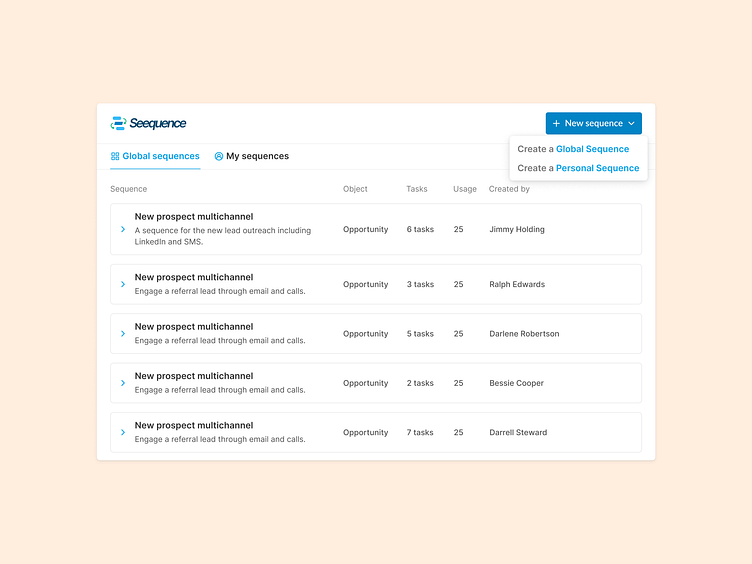This screenshot has width=752, height=564.
Task: Click the Seequence brand name text
Action: point(158,123)
